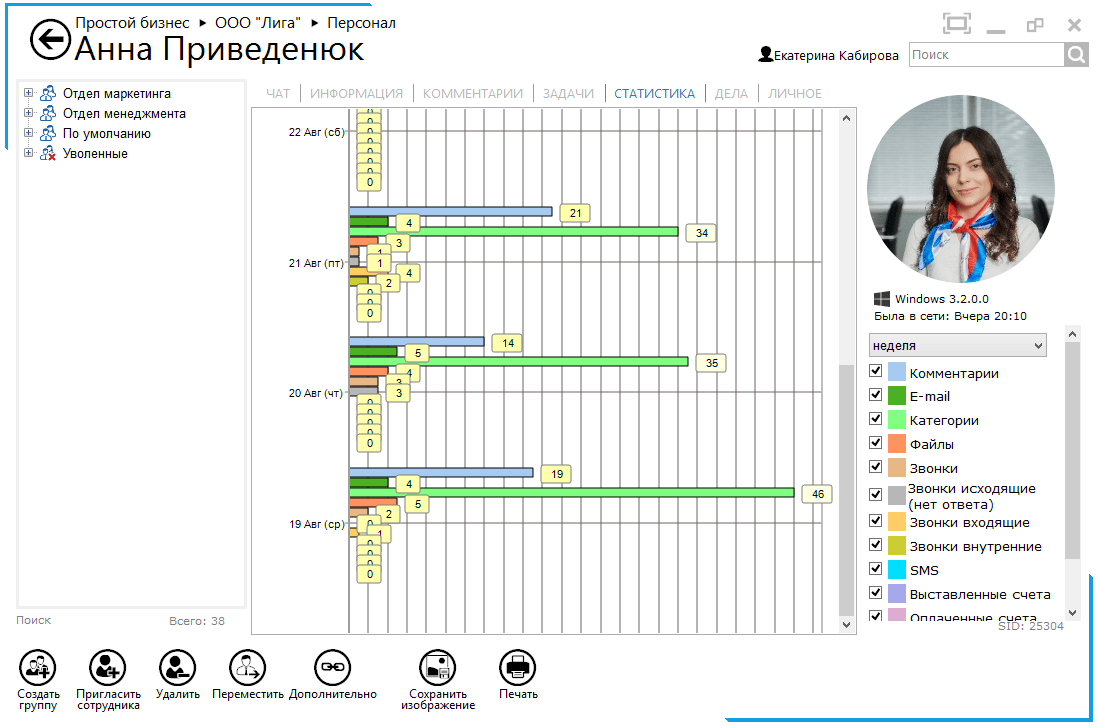Click the Invite employee icon
1097x726 pixels.
[107, 666]
